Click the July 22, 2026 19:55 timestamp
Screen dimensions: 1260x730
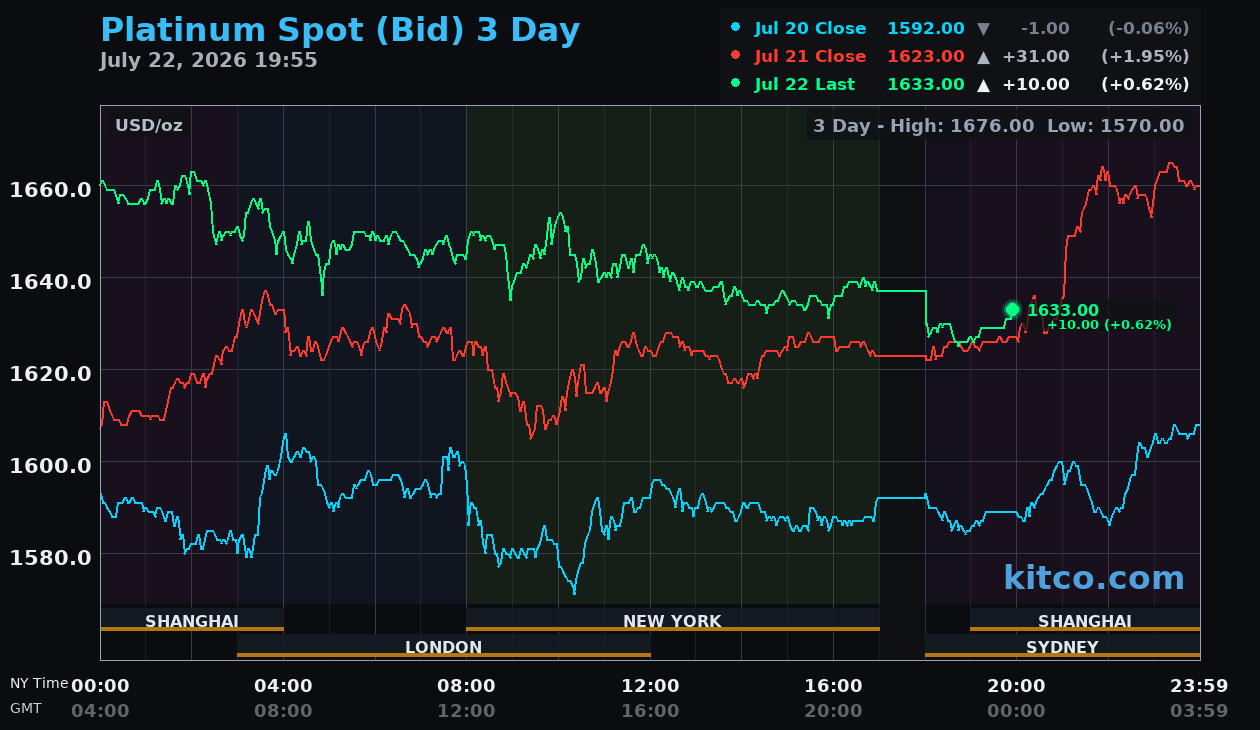[x=208, y=61]
